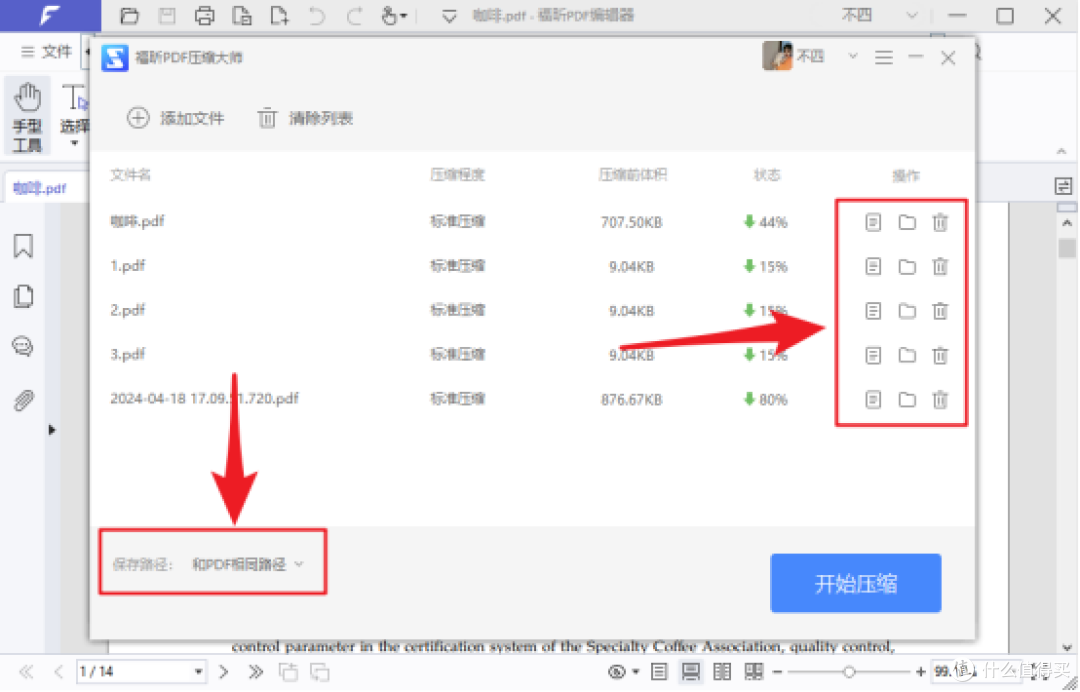Click the Redo arrow in Foxit title toolbar
The image size is (1080, 692).
pos(354,15)
